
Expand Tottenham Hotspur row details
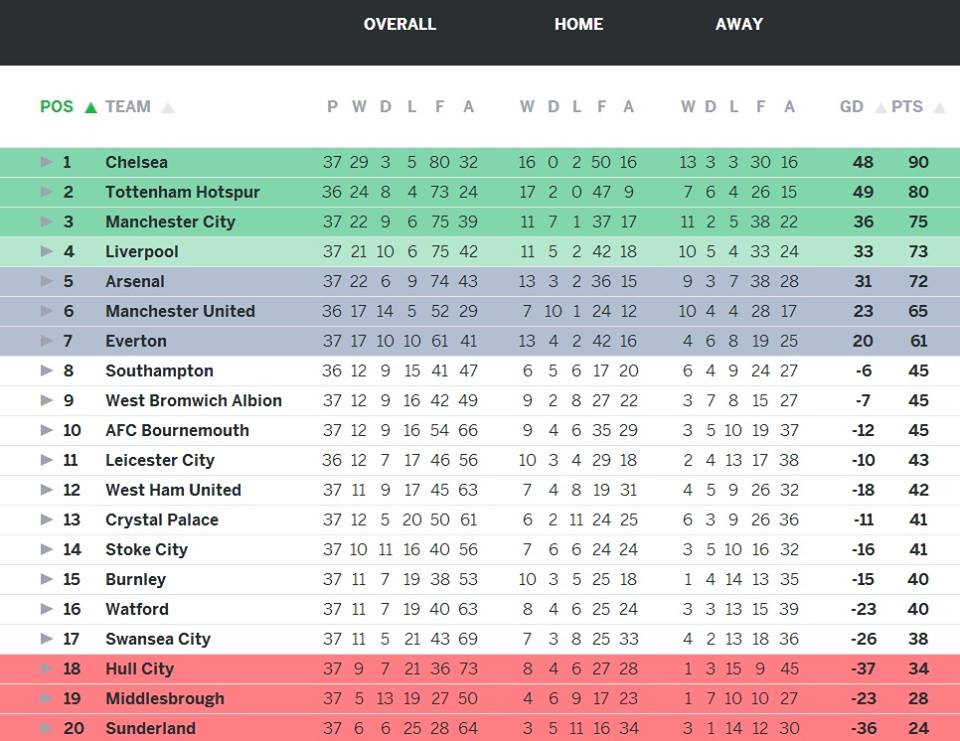tap(47, 192)
